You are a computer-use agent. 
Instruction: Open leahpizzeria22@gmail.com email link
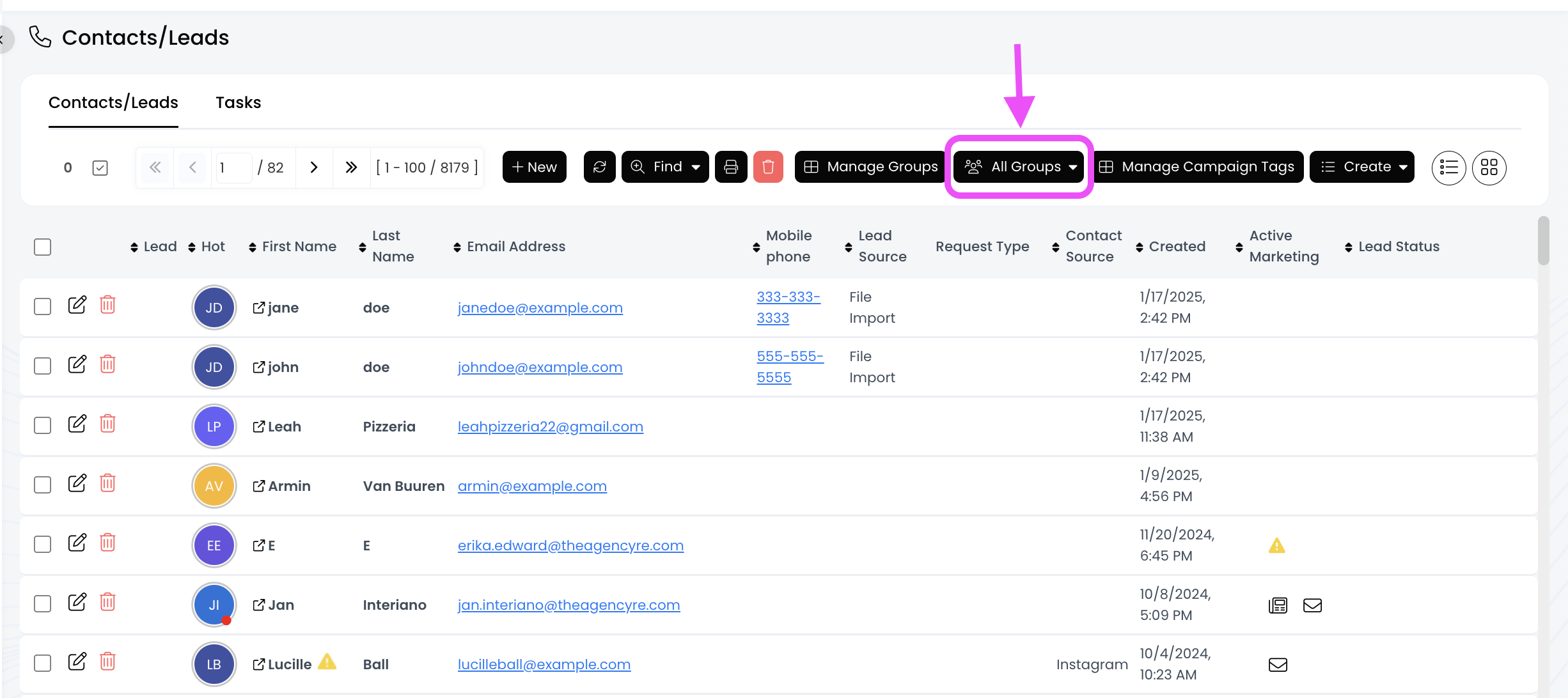coord(550,426)
